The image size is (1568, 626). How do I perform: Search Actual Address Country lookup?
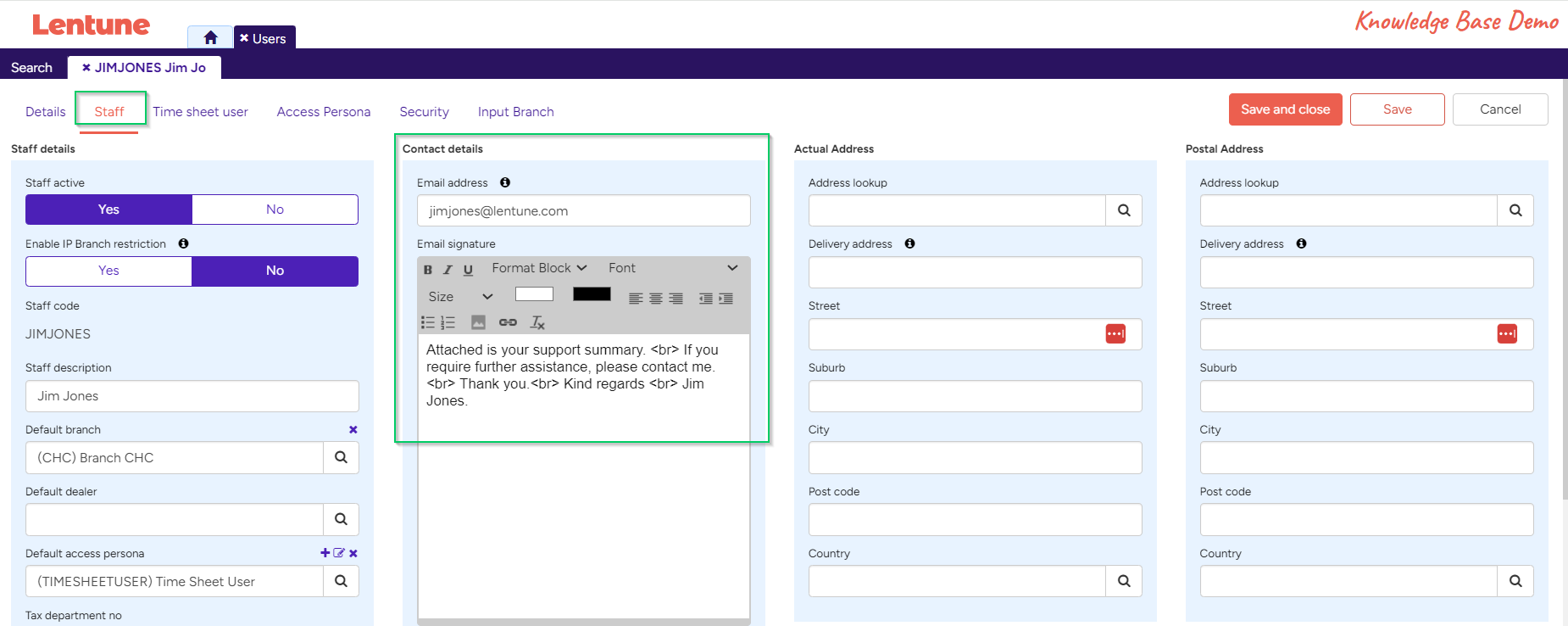click(1124, 581)
